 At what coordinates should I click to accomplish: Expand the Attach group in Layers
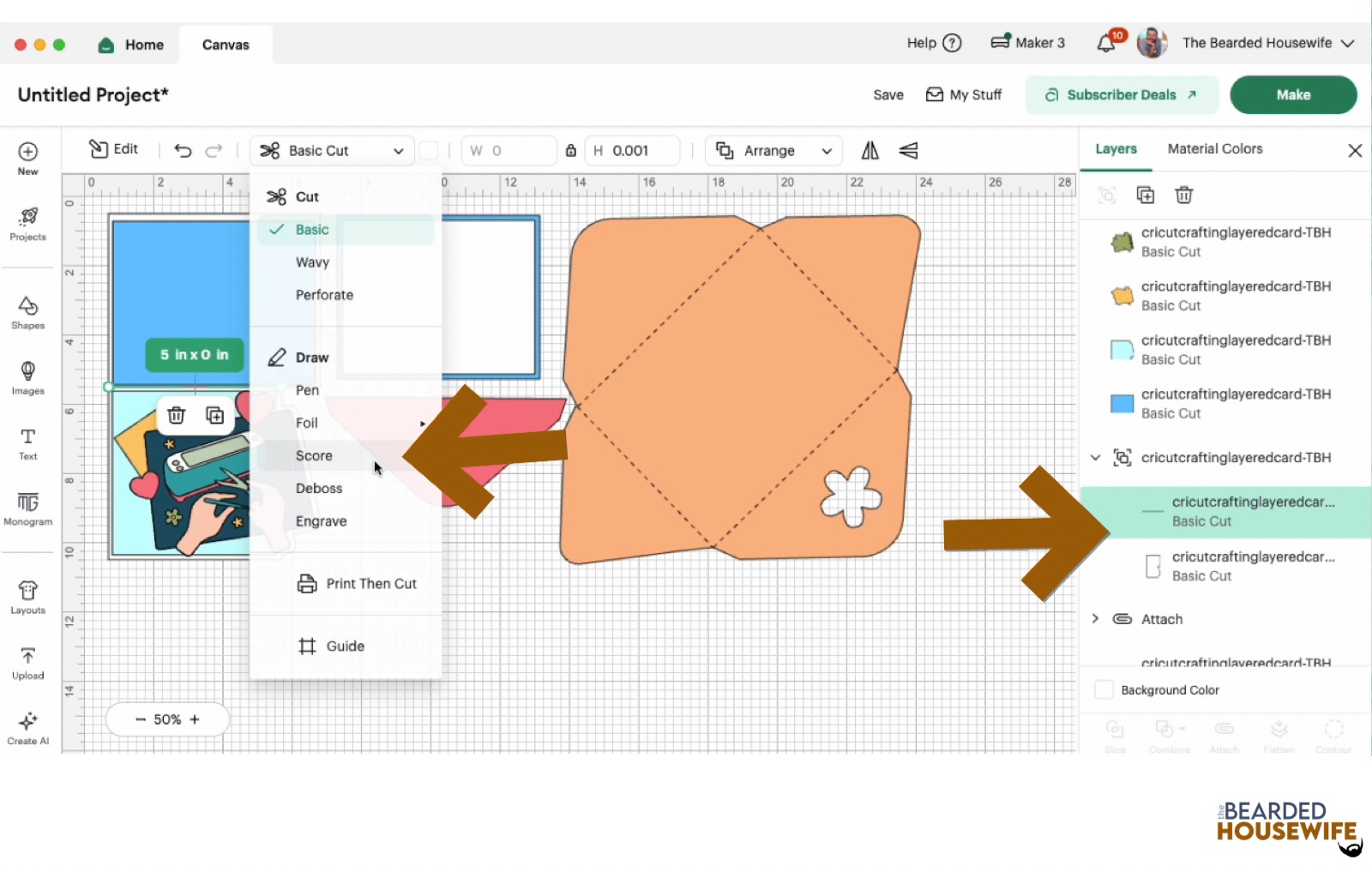coord(1095,619)
